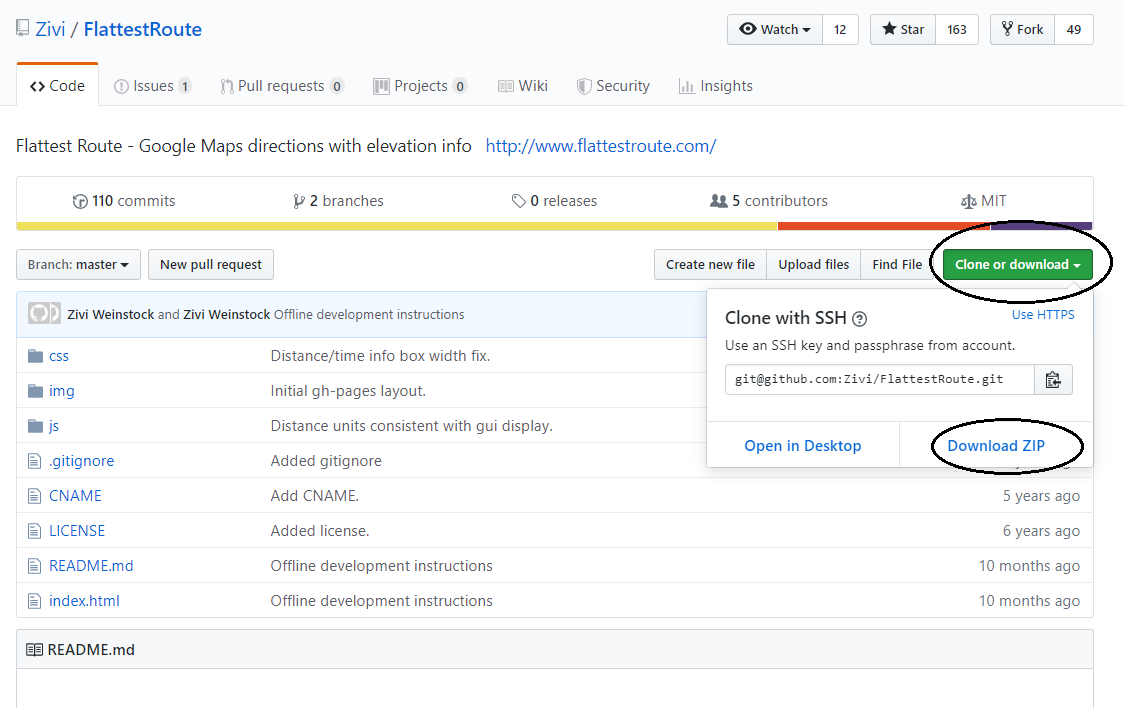View 110 commits
The height and width of the screenshot is (708, 1125).
124,202
